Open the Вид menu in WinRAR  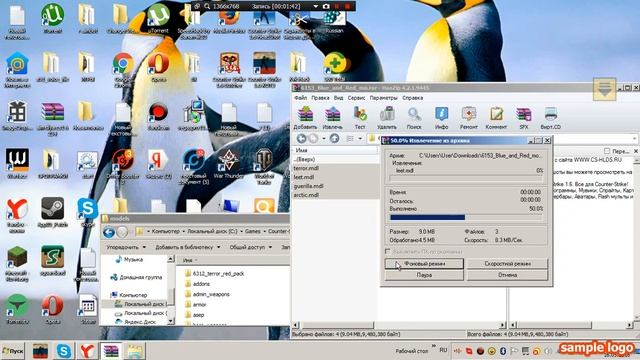click(x=338, y=98)
